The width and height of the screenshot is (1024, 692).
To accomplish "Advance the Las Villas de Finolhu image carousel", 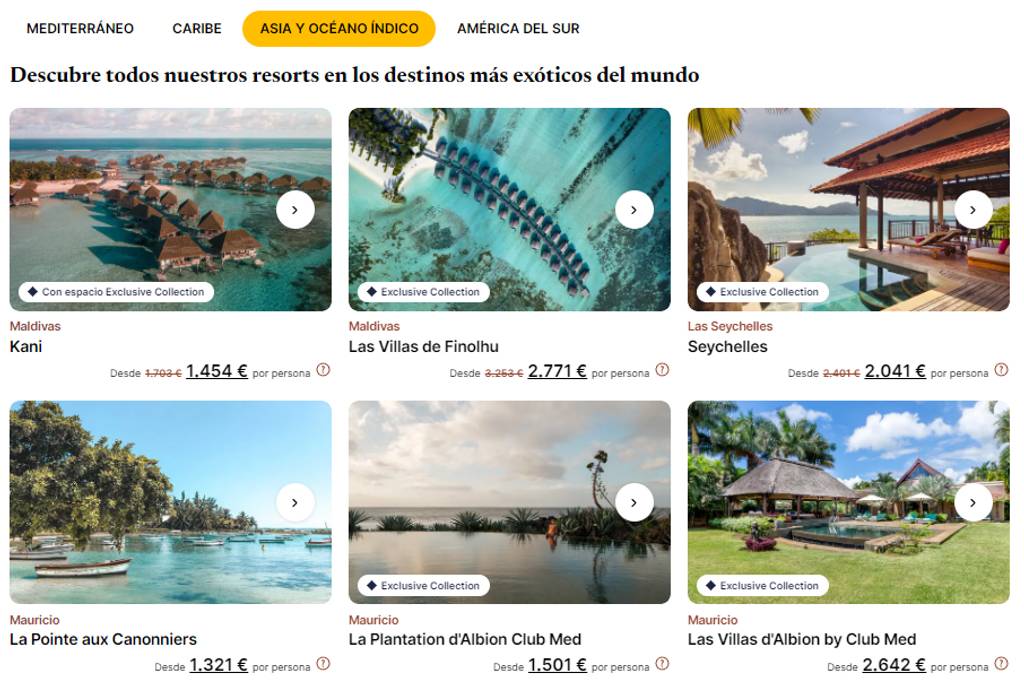I will (x=634, y=210).
